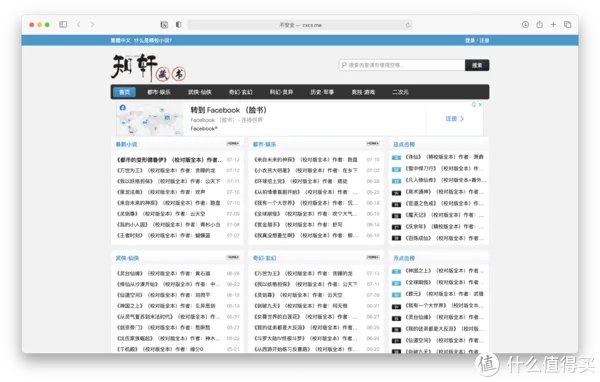
Task: Click the privacy shield icon beside address bar
Action: click(x=179, y=24)
